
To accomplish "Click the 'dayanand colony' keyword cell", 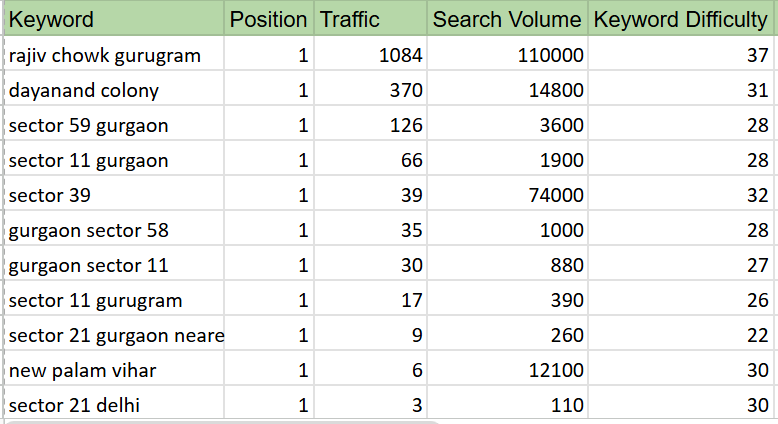I will click(x=114, y=88).
